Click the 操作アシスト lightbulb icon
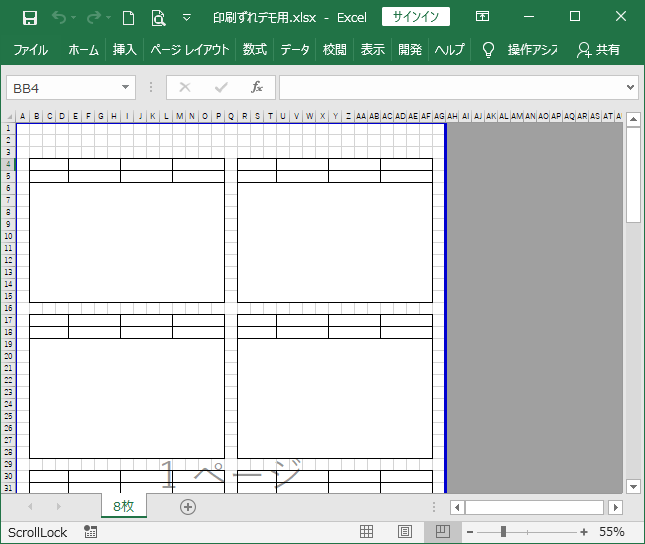This screenshot has width=645, height=544. [488, 50]
